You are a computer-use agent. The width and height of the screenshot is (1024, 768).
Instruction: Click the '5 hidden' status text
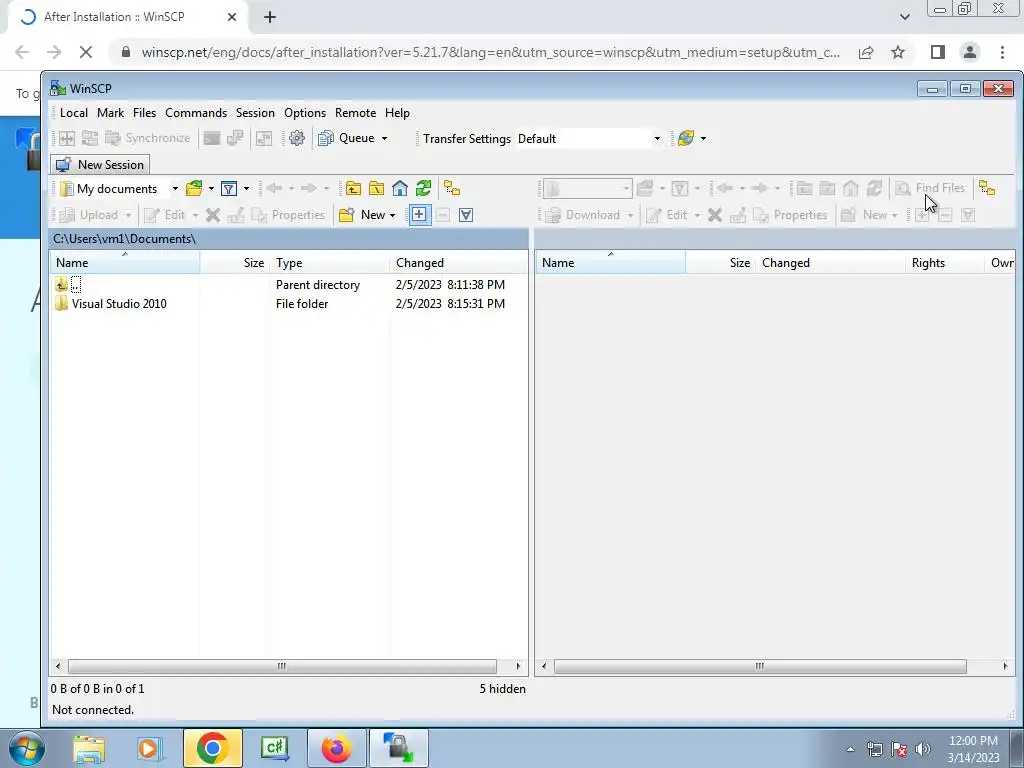coord(502,688)
